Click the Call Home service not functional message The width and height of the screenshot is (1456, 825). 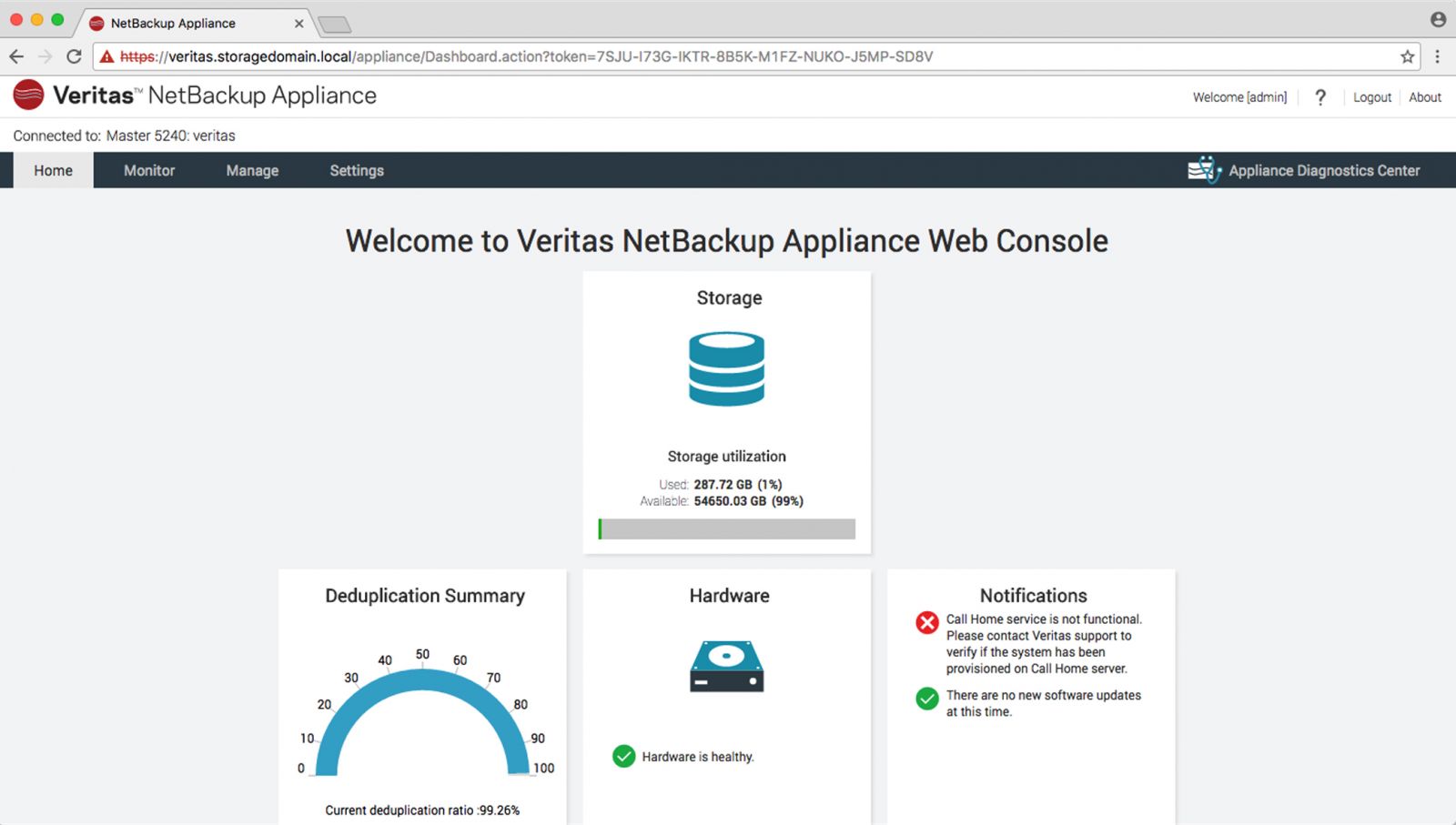pyautogui.click(x=1044, y=644)
